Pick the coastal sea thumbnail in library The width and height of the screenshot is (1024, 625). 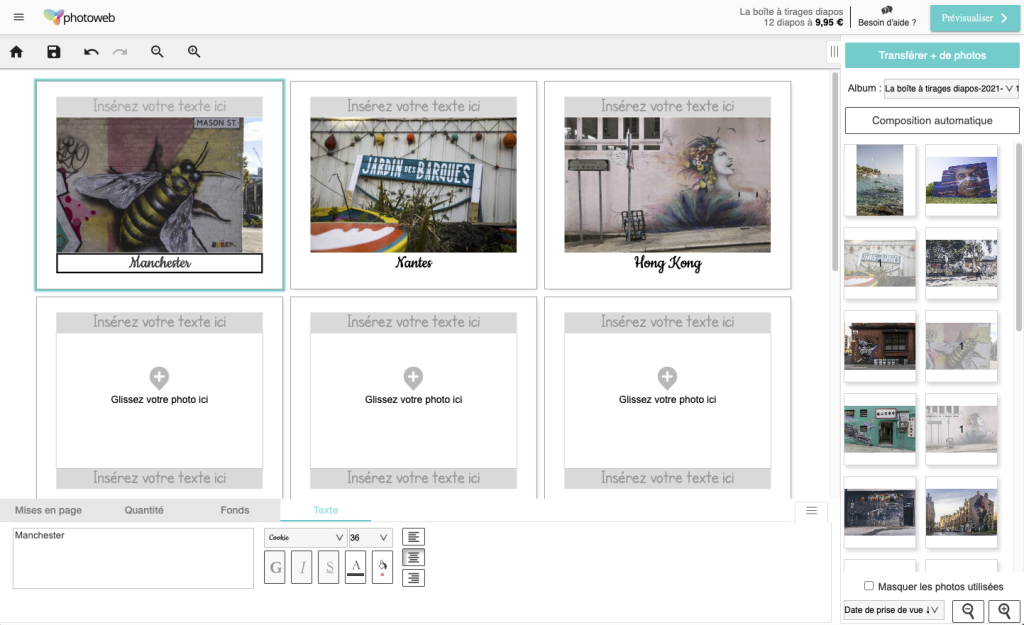(x=880, y=180)
